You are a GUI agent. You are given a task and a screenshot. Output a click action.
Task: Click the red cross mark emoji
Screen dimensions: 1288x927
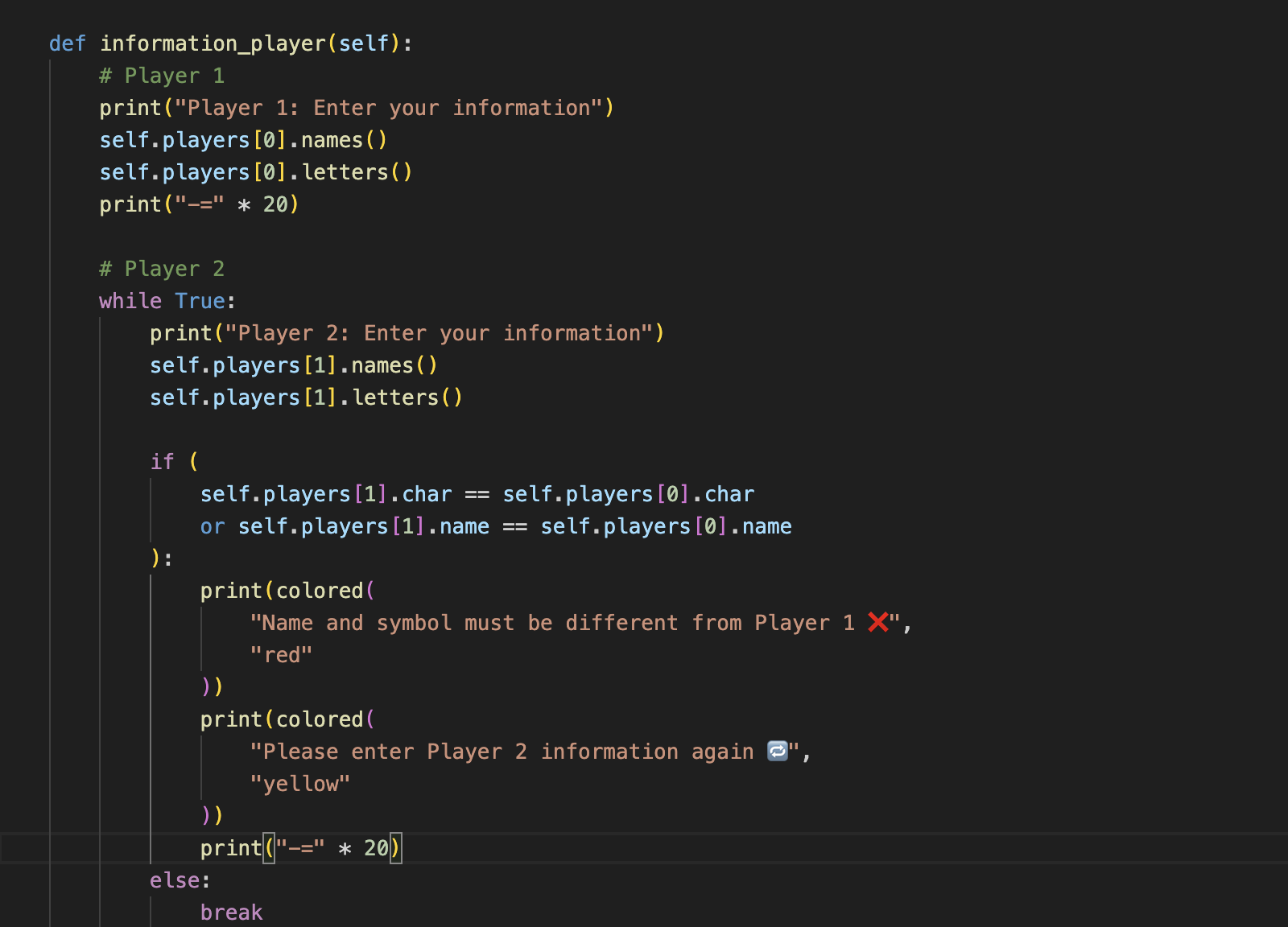click(x=877, y=622)
